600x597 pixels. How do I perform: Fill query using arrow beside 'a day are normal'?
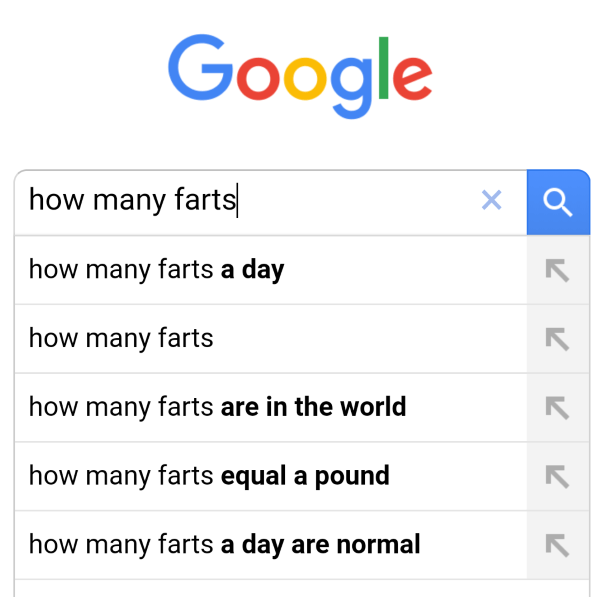558,545
